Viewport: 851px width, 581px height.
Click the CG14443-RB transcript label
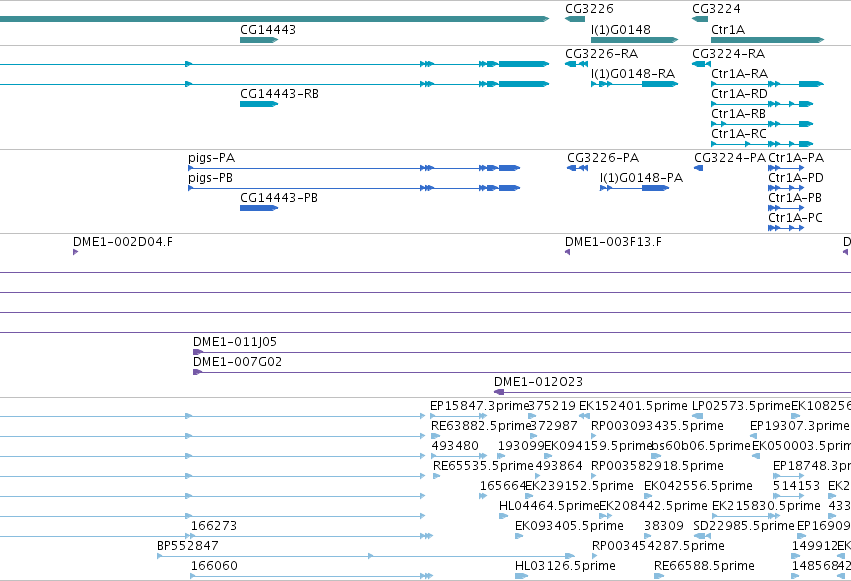pyautogui.click(x=280, y=94)
